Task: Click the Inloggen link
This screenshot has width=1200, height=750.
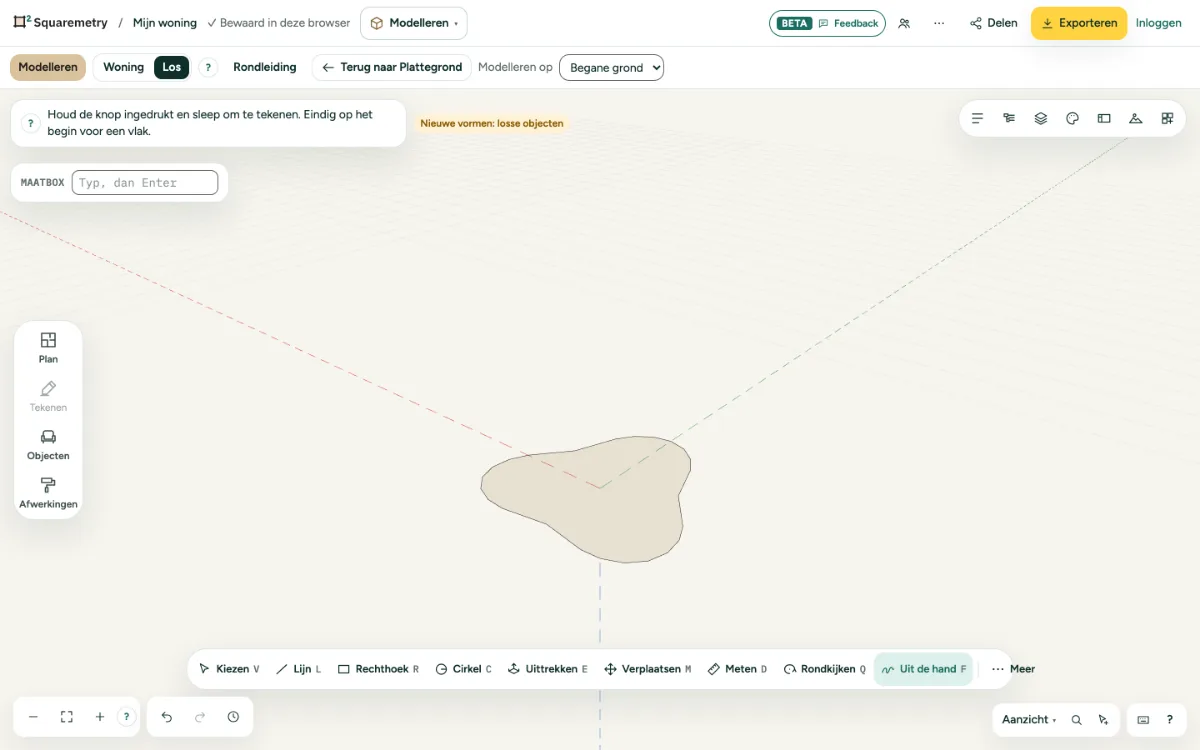Action: click(1159, 23)
